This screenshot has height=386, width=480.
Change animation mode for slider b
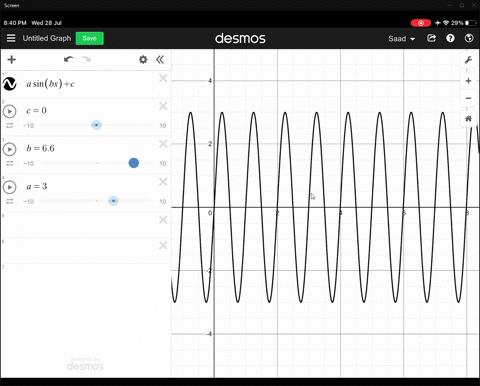(x=10, y=163)
